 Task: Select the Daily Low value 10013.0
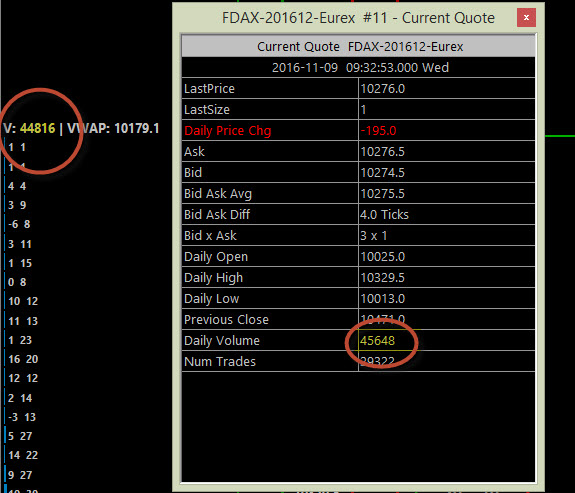pos(382,299)
